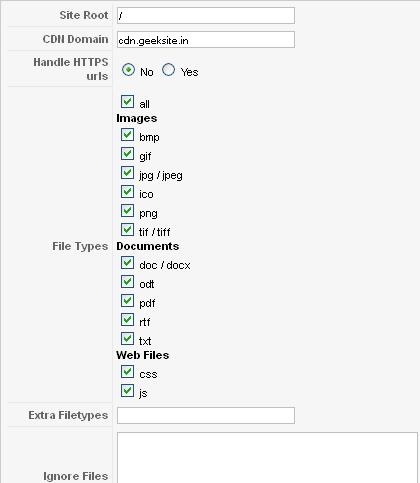Toggle the odt checkbox
This screenshot has width=420, height=483.
(127, 282)
